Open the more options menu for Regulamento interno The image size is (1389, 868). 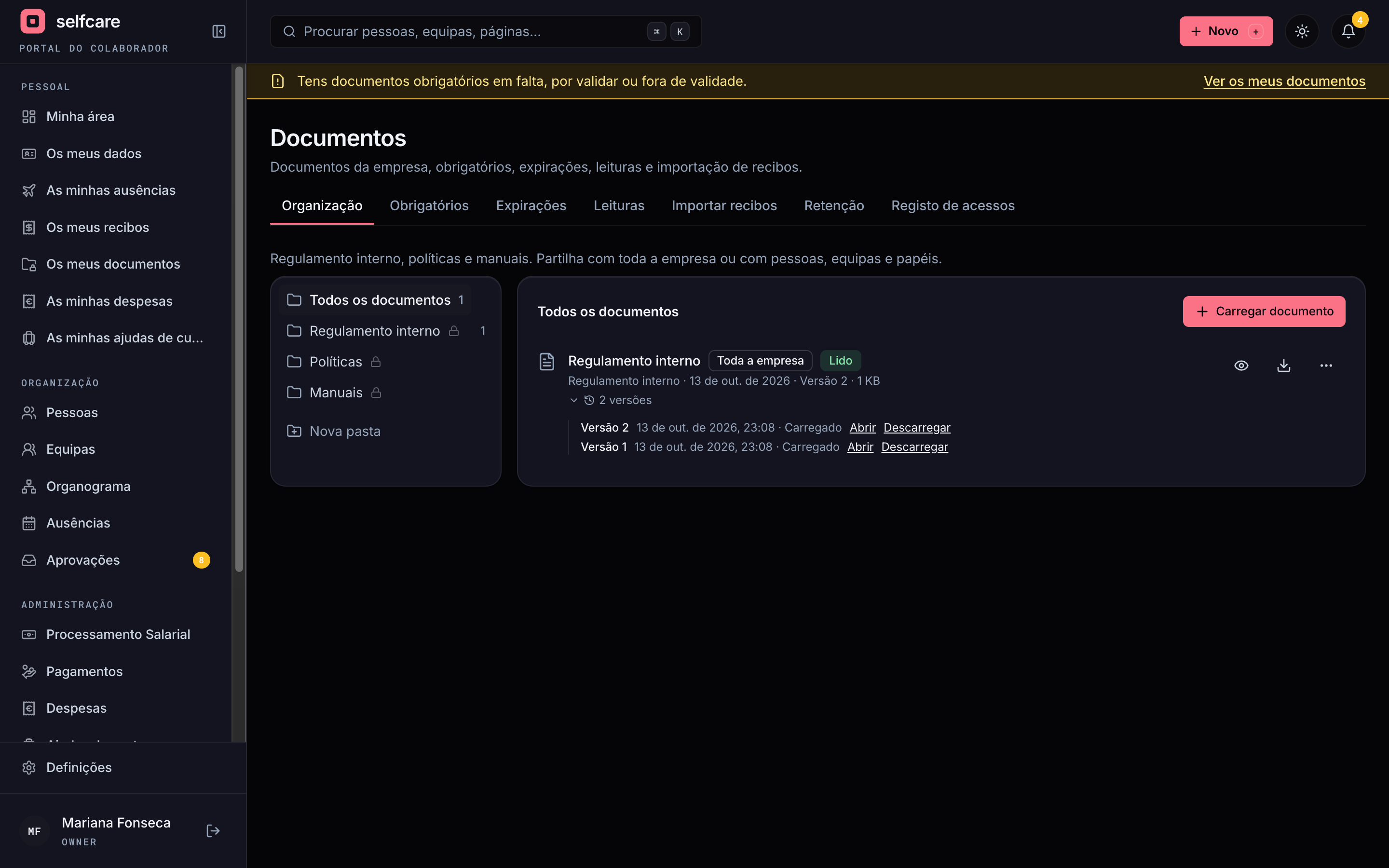click(x=1326, y=366)
